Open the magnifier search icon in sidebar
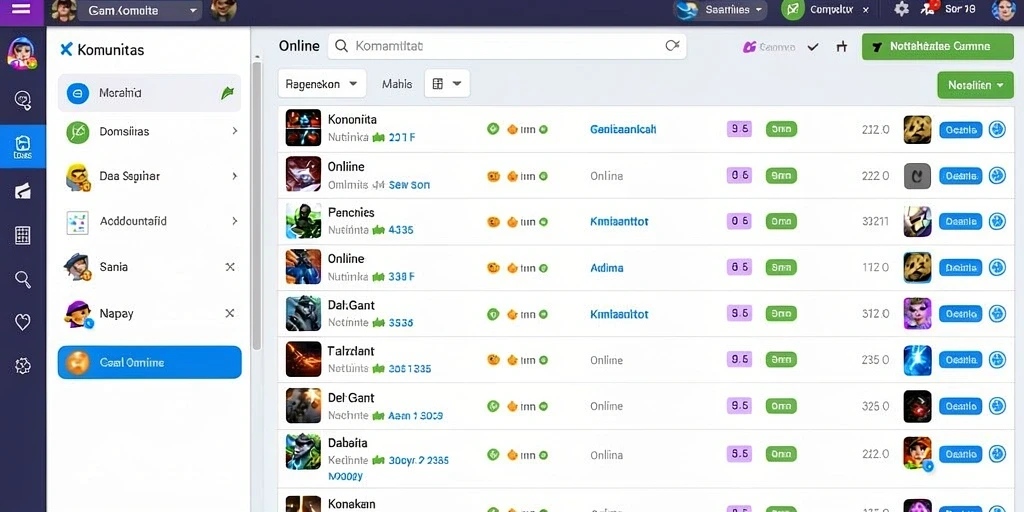Image resolution: width=1024 pixels, height=512 pixels. [23, 279]
